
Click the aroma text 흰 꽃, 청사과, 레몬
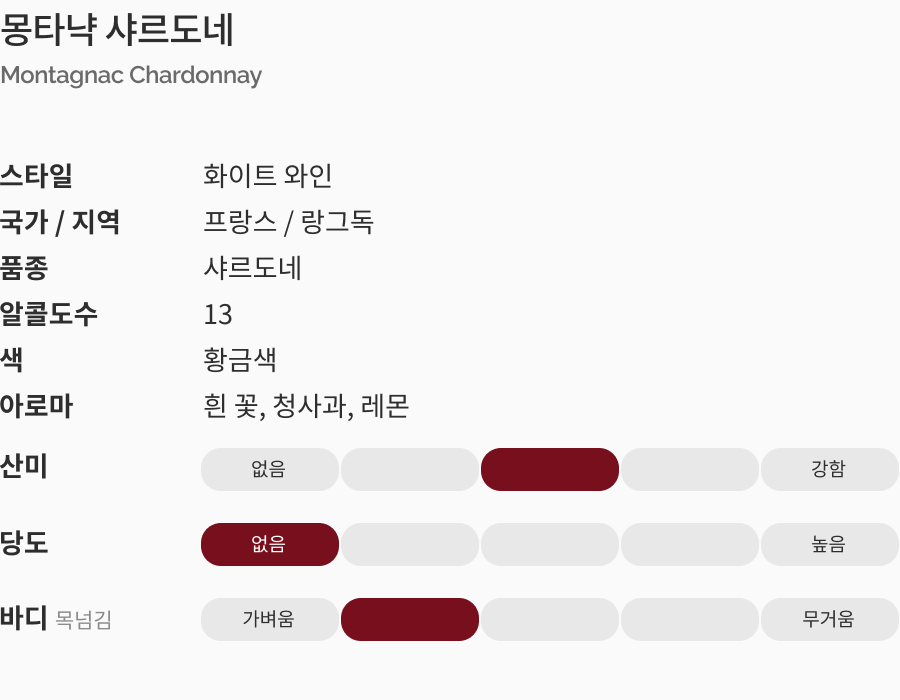point(306,407)
